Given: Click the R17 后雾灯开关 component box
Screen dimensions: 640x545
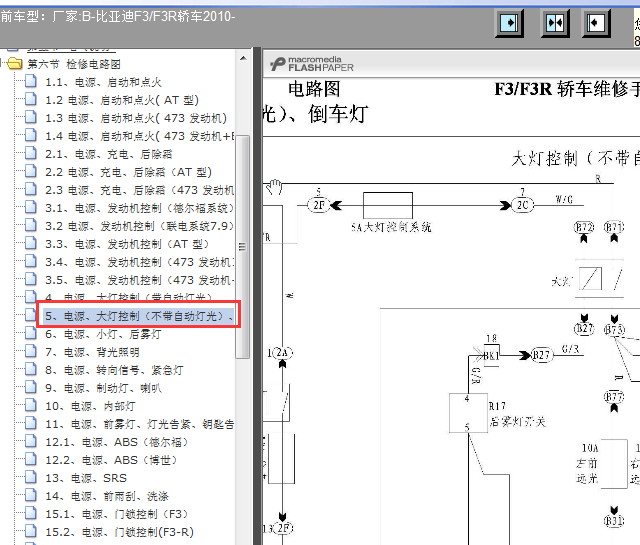Looking at the screenshot, I should click(468, 413).
